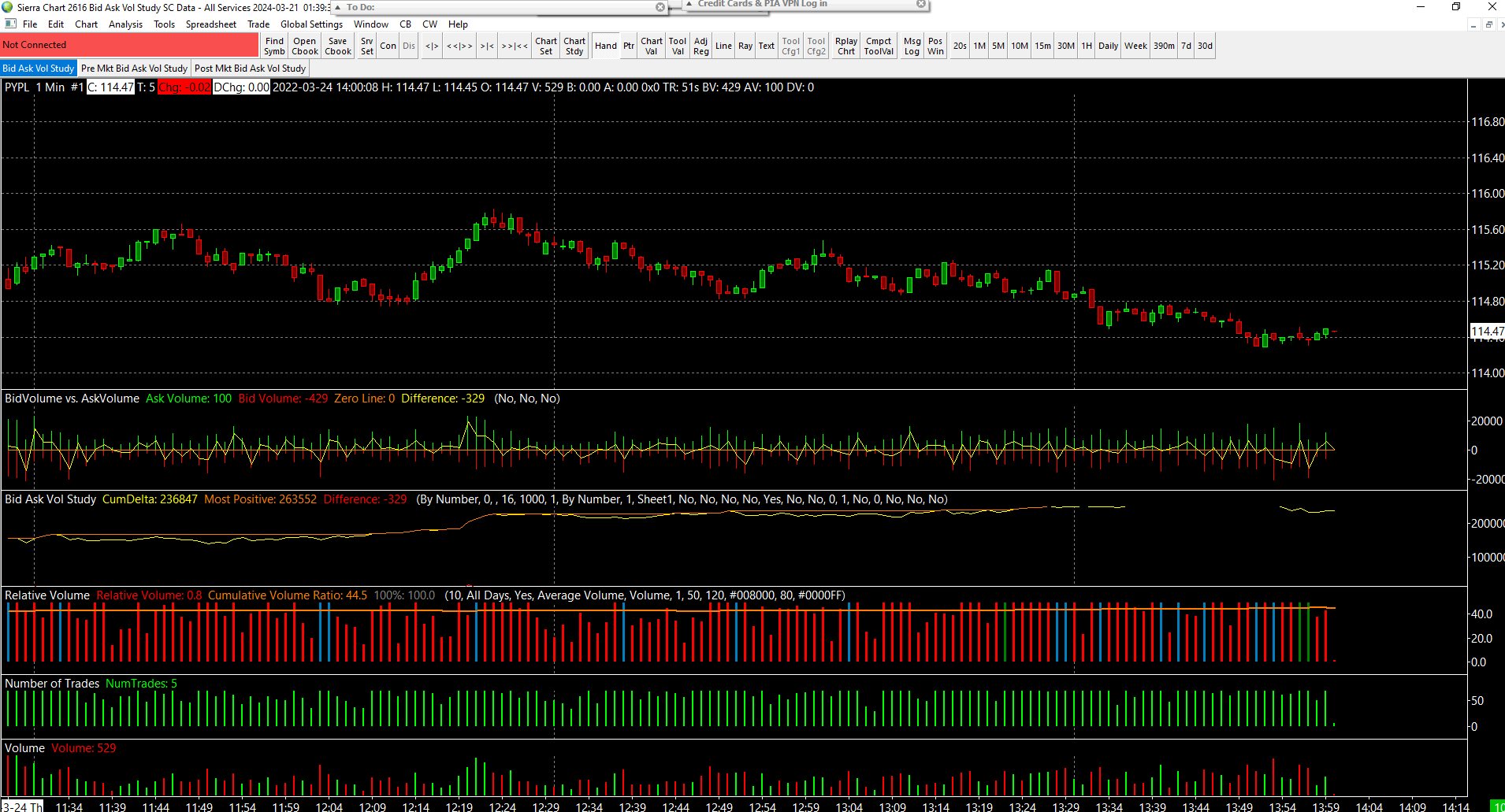The image size is (1505, 812).
Task: Set chart timeframe to 1M
Action: pyautogui.click(x=979, y=46)
